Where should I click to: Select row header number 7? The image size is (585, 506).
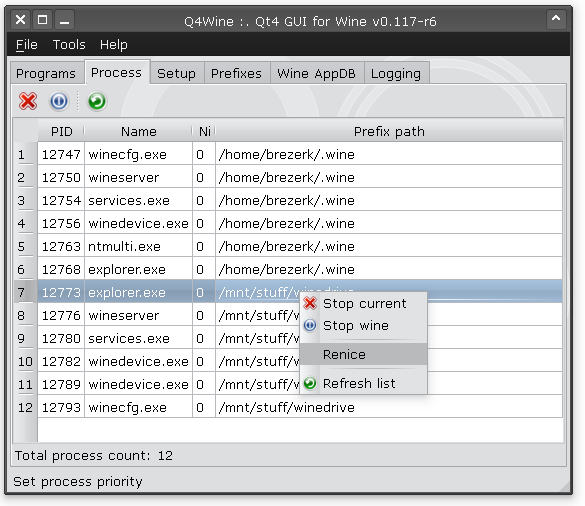[25, 292]
